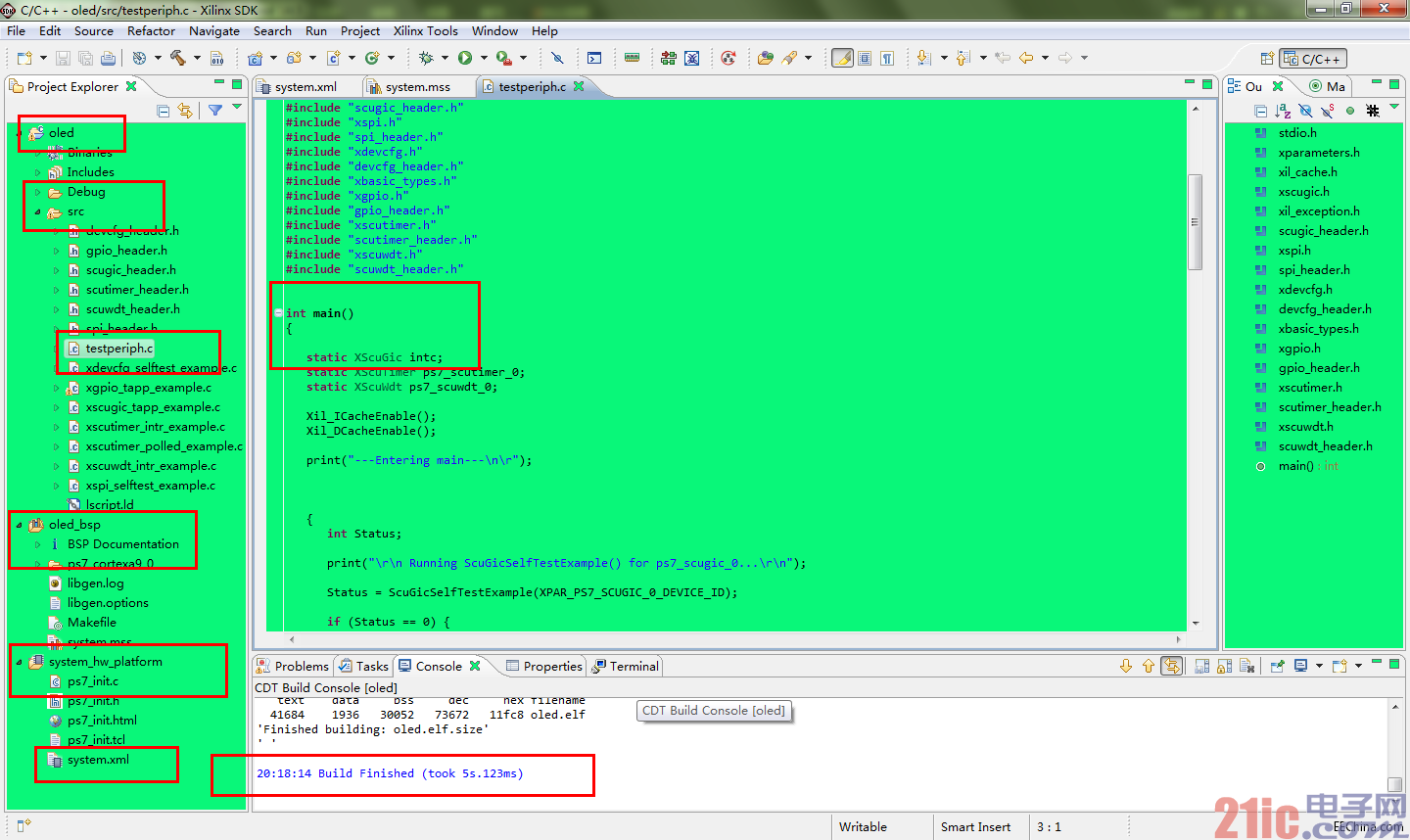Click the Open Perspective icon
This screenshot has width=1410, height=840.
[x=1267, y=59]
